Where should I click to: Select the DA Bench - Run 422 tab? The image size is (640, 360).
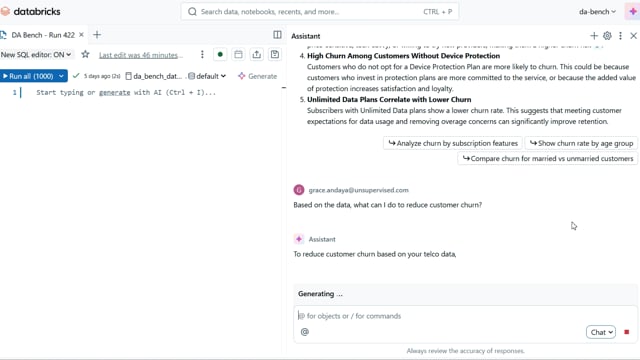(x=42, y=35)
